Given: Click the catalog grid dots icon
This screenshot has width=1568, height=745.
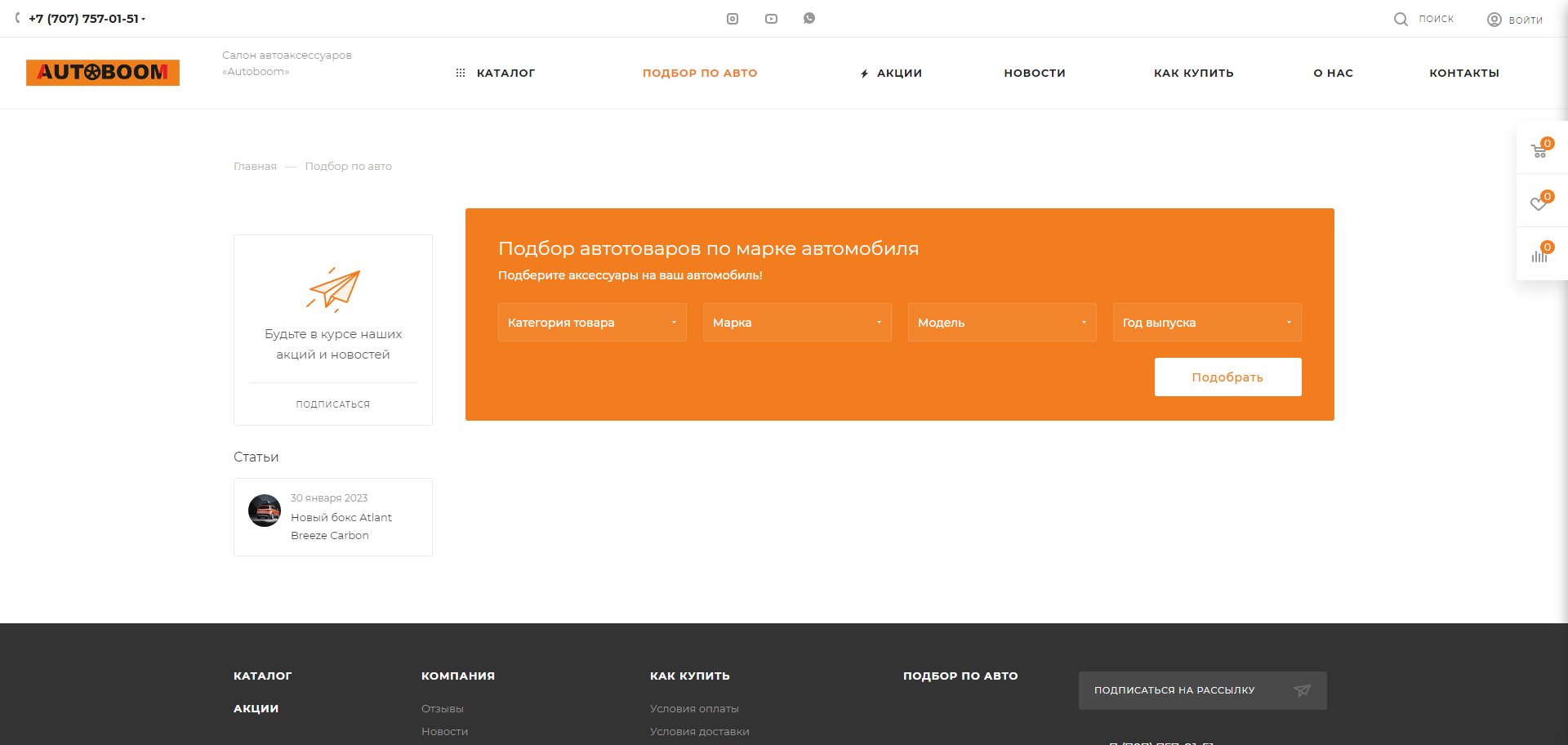Looking at the screenshot, I should tap(461, 73).
